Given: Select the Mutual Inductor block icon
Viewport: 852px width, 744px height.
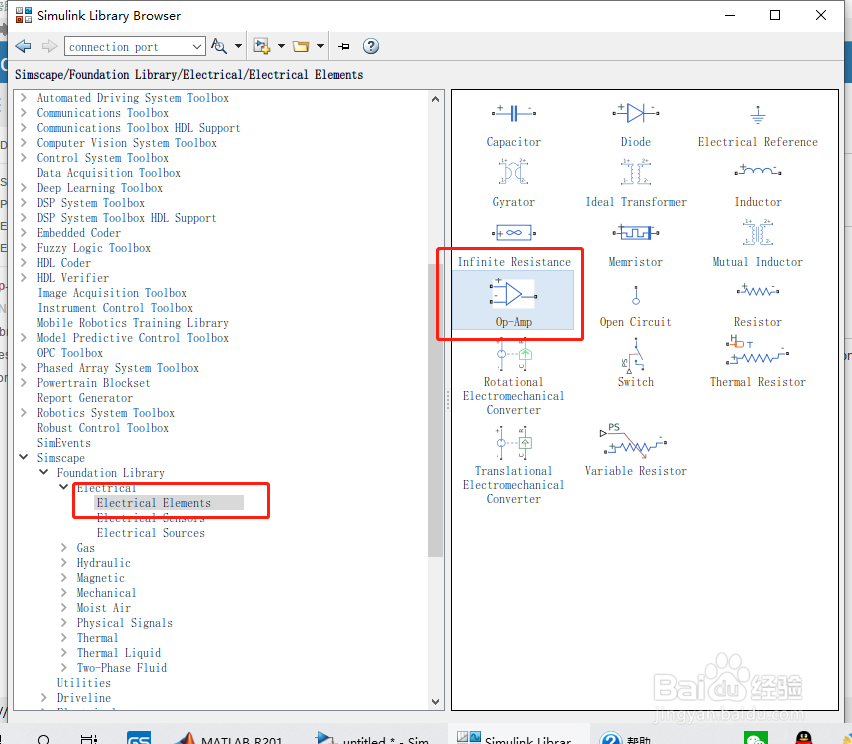Looking at the screenshot, I should pyautogui.click(x=757, y=232).
